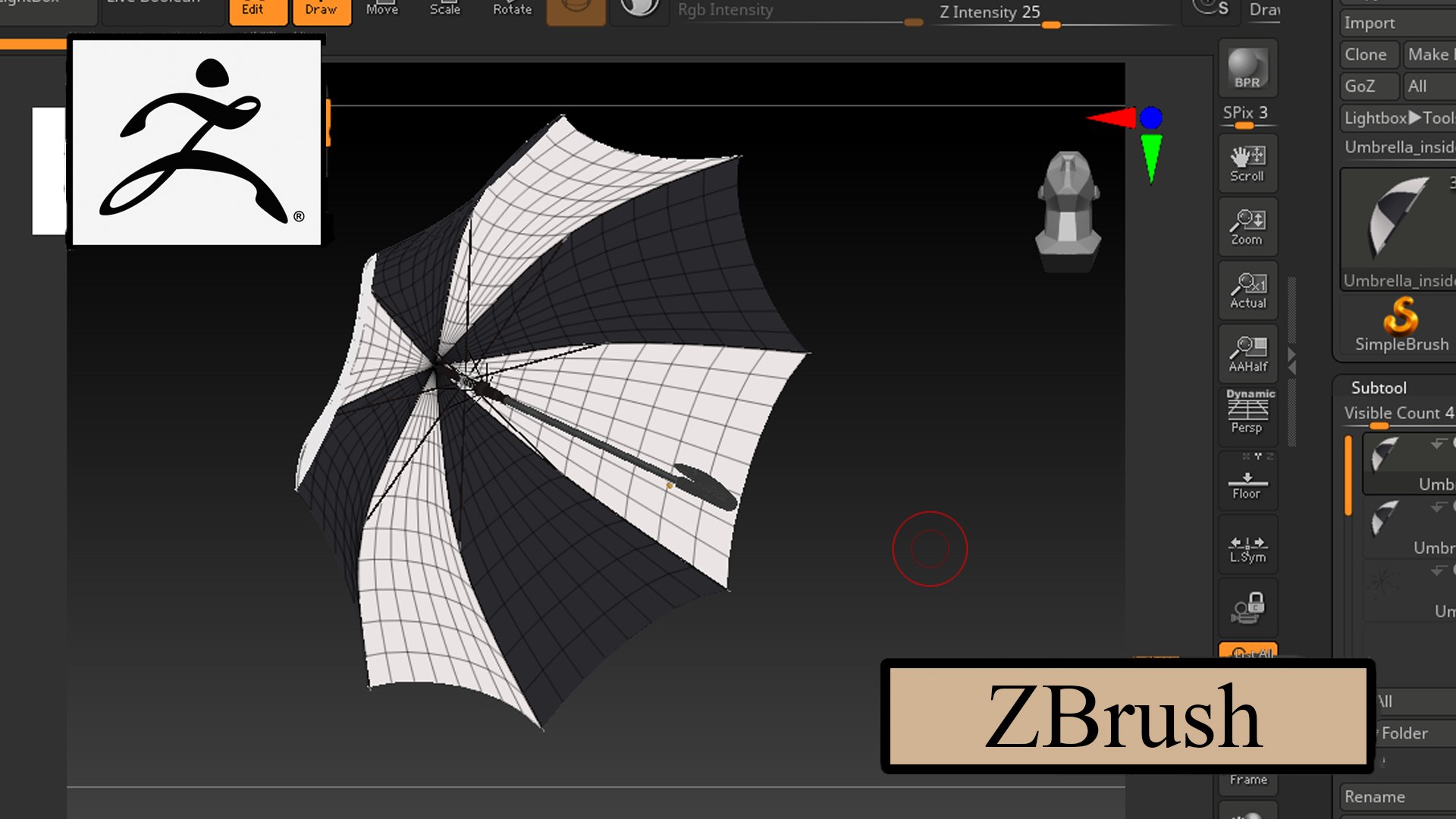This screenshot has width=1456, height=819.
Task: Click the Clone tool button
Action: [x=1368, y=55]
